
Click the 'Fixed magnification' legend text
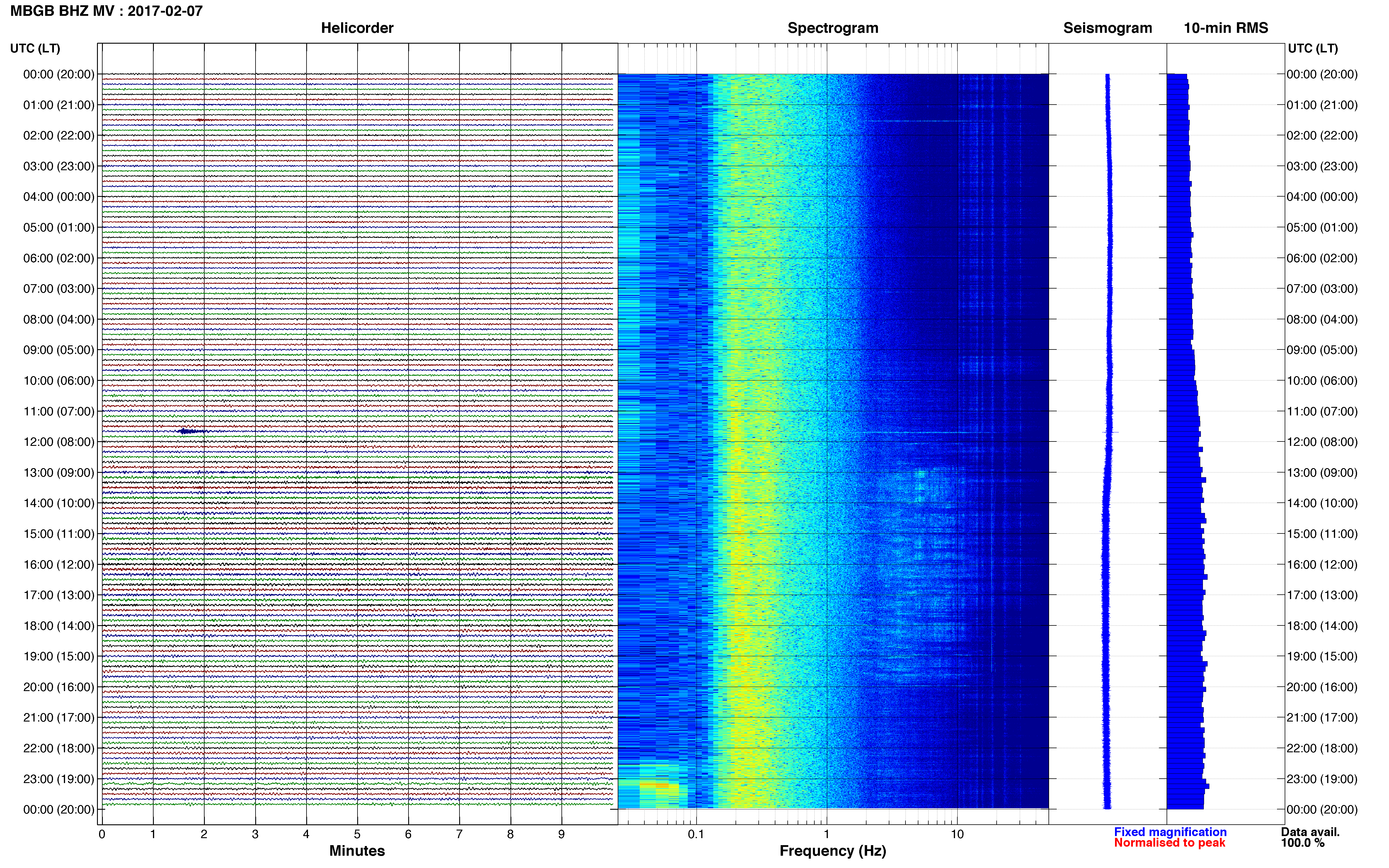1170,832
